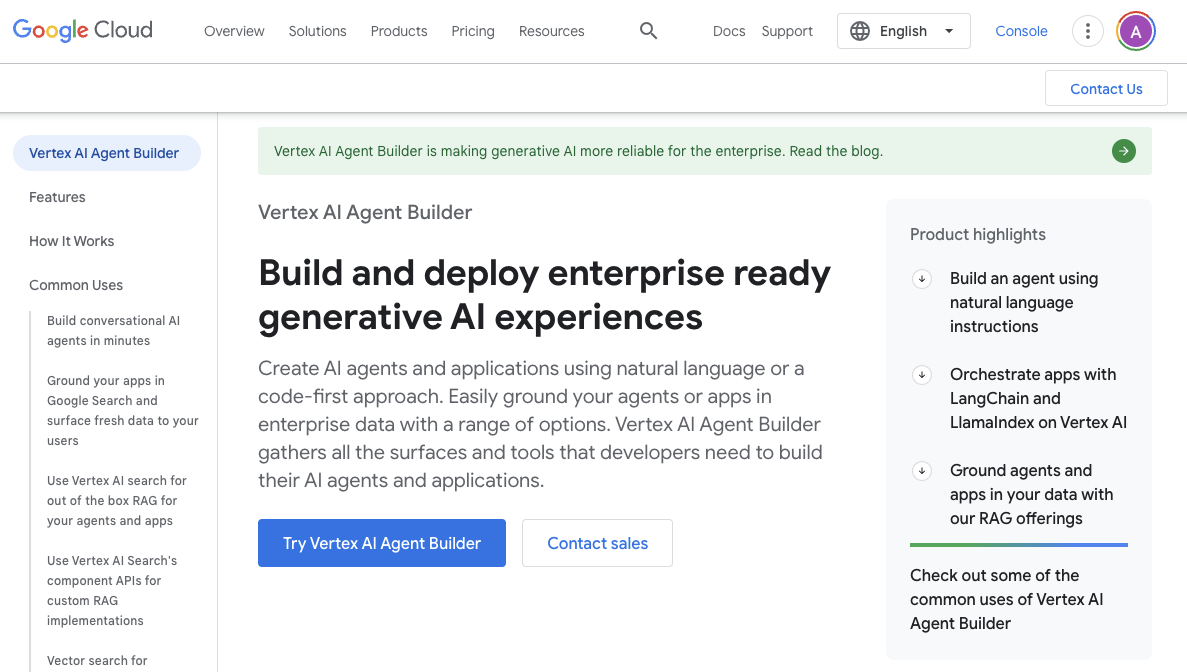
Task: Open Build conversational AI agents in minutes
Action: (114, 331)
